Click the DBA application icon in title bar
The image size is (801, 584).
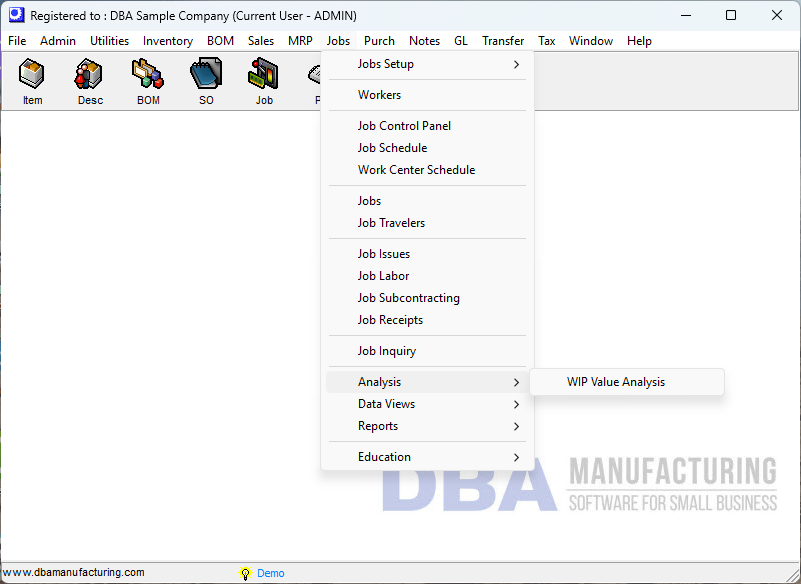(x=16, y=15)
